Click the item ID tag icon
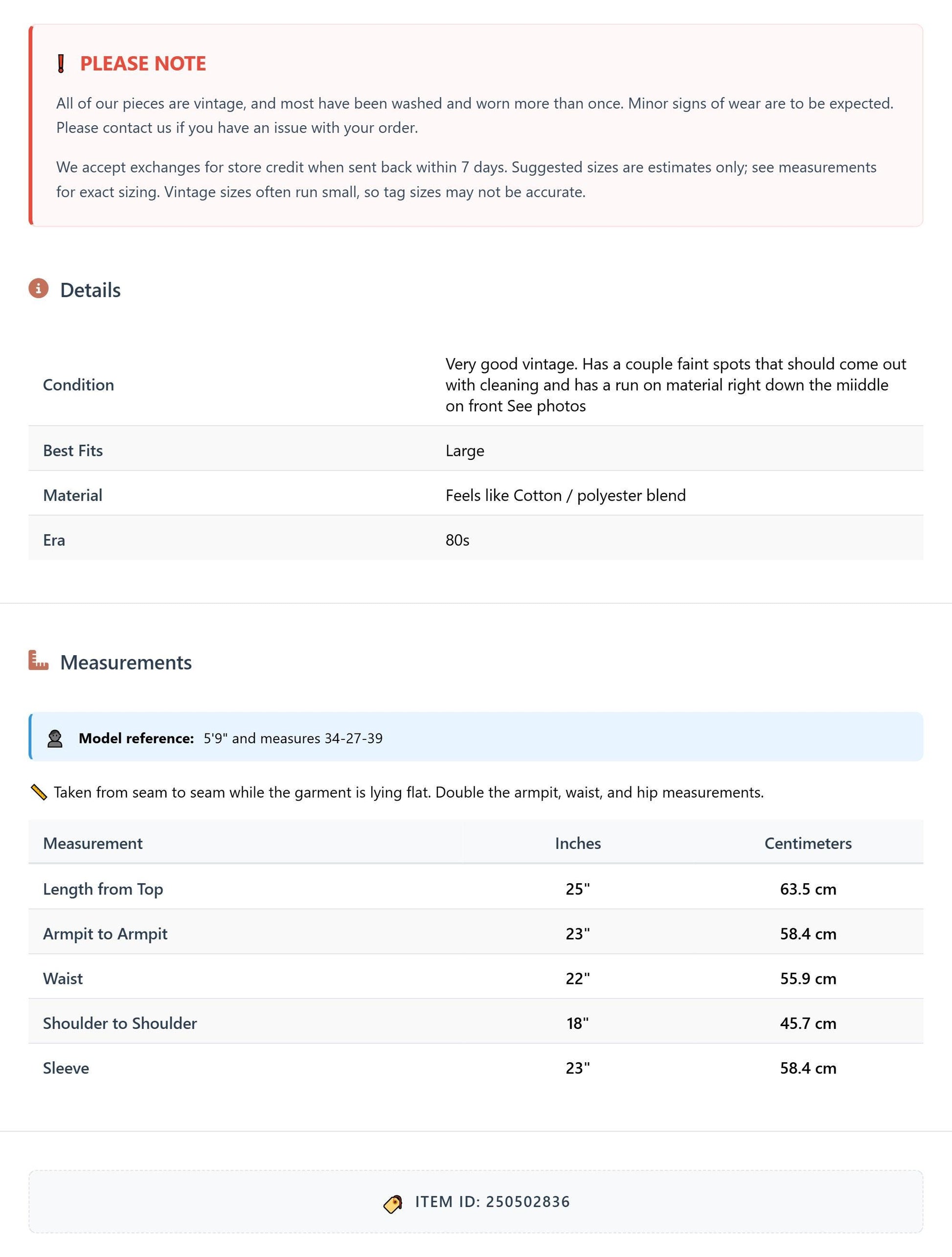This screenshot has width=952, height=1257. pos(393,1203)
